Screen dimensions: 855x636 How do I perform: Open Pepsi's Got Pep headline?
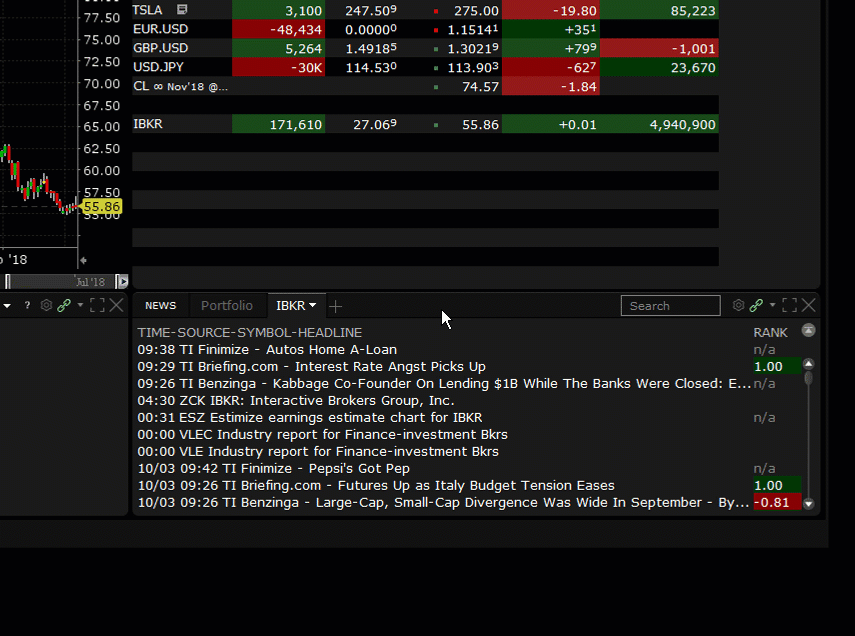pyautogui.click(x=274, y=468)
